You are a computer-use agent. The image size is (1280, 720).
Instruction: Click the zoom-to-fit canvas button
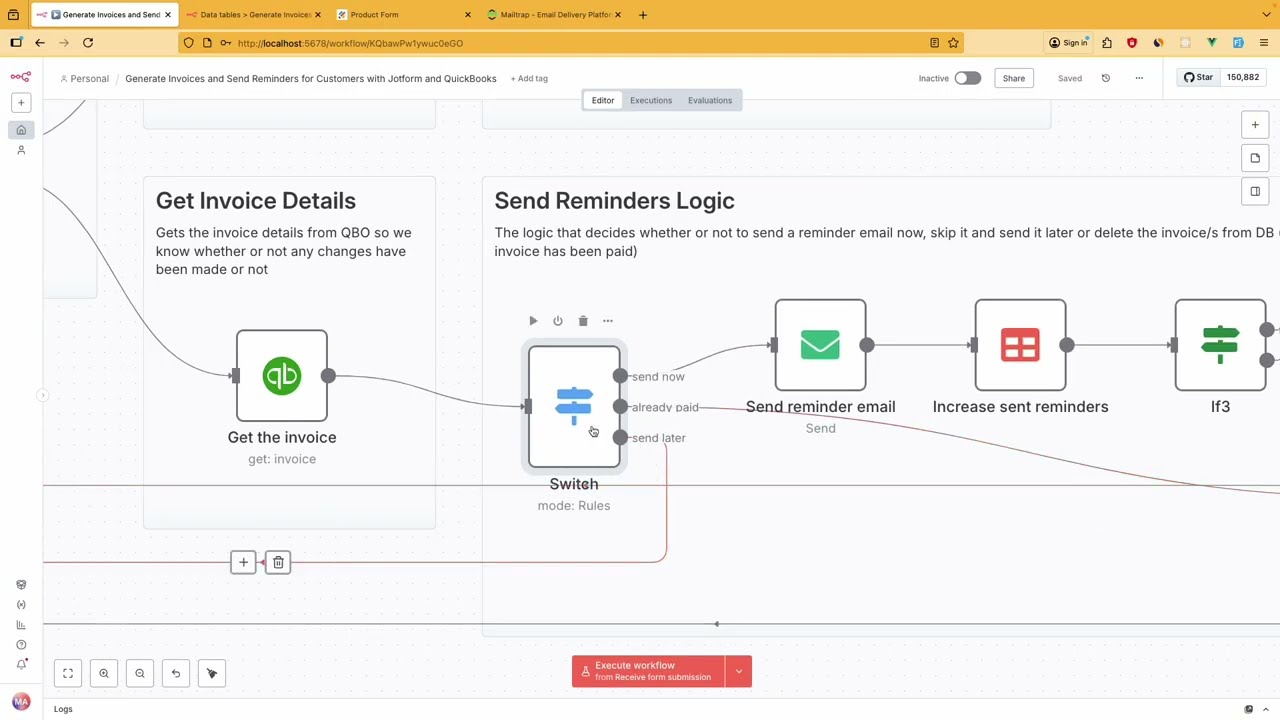[68, 674]
